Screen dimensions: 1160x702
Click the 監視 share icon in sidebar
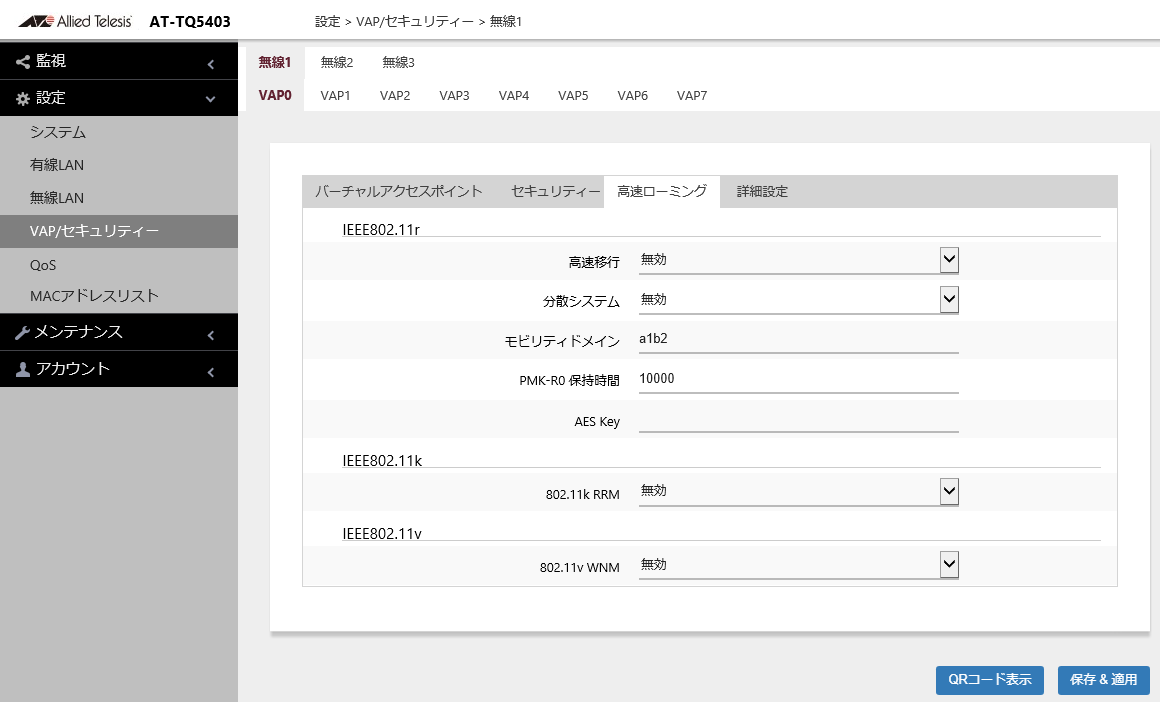23,62
